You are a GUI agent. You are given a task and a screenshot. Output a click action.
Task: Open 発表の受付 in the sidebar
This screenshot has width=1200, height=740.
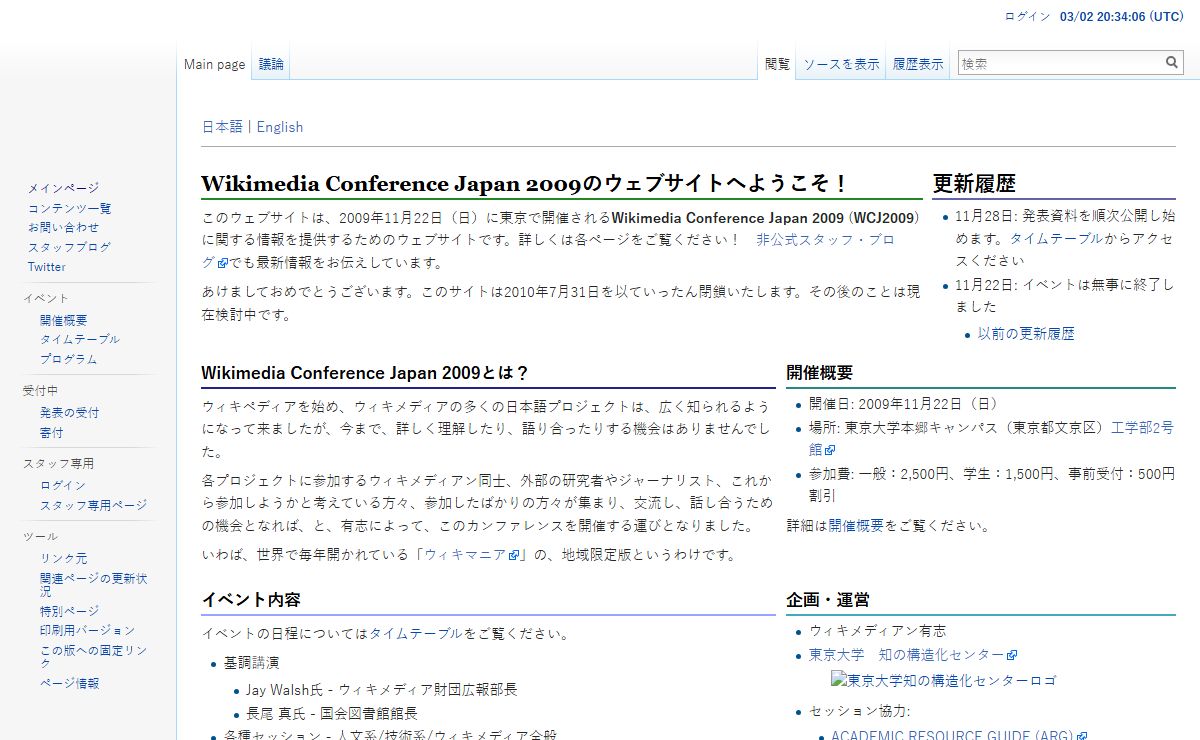coord(69,412)
